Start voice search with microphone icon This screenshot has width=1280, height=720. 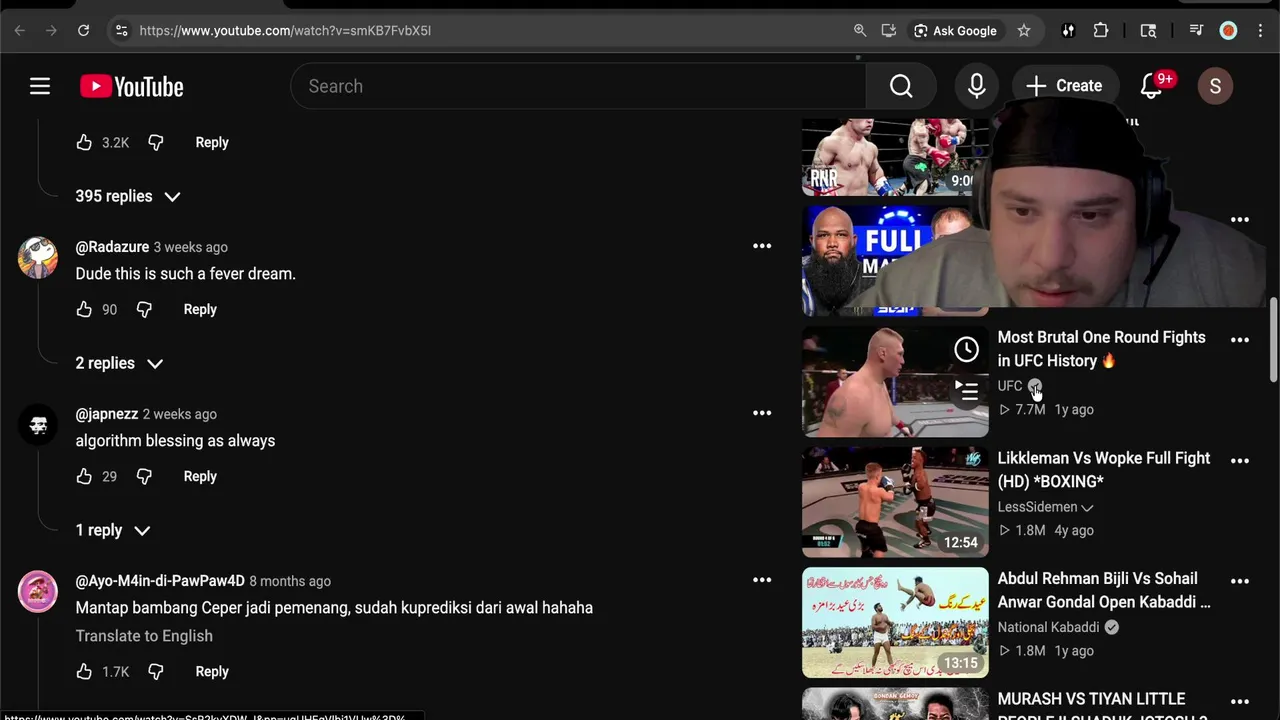(977, 86)
